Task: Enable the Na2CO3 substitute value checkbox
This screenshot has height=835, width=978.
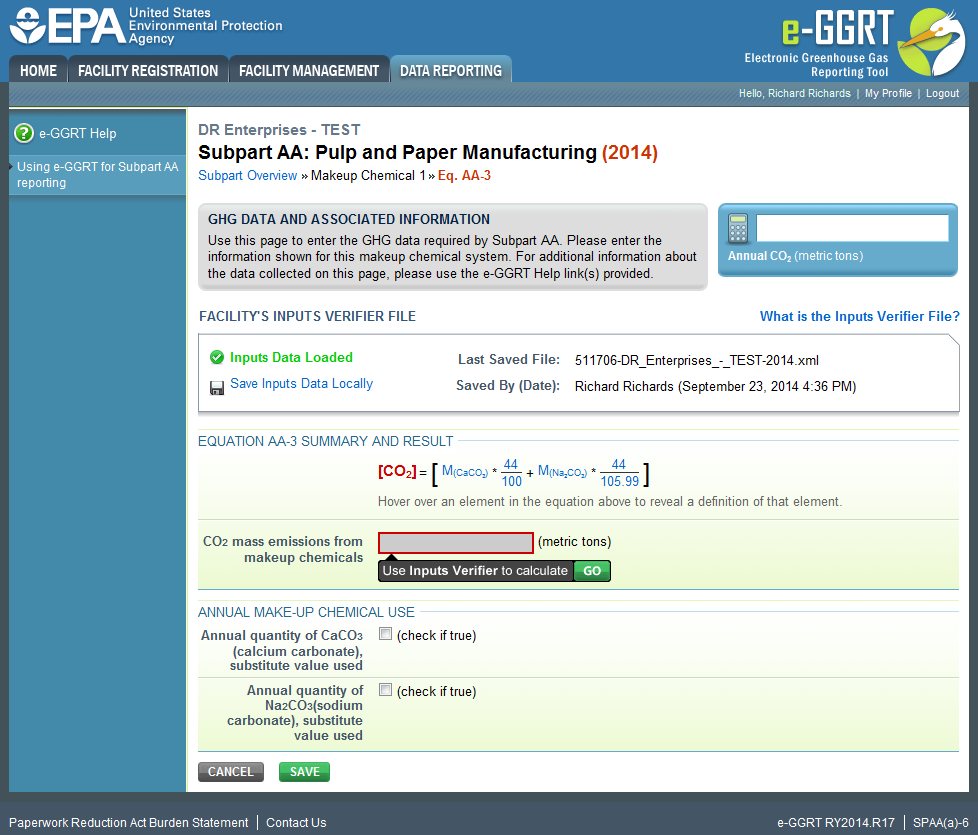Action: tap(385, 689)
